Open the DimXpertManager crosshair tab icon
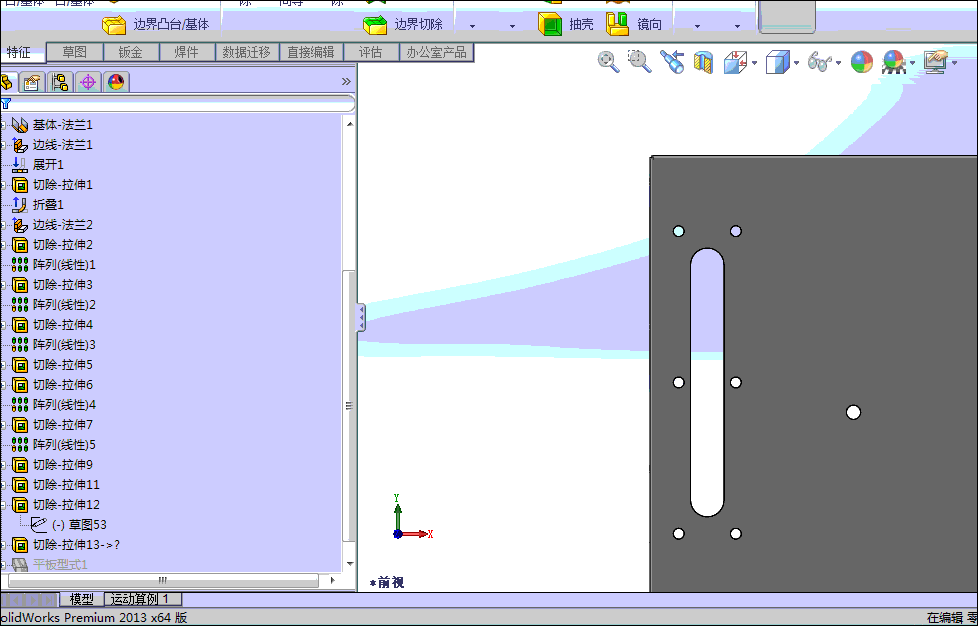This screenshot has width=978, height=626. coord(88,82)
